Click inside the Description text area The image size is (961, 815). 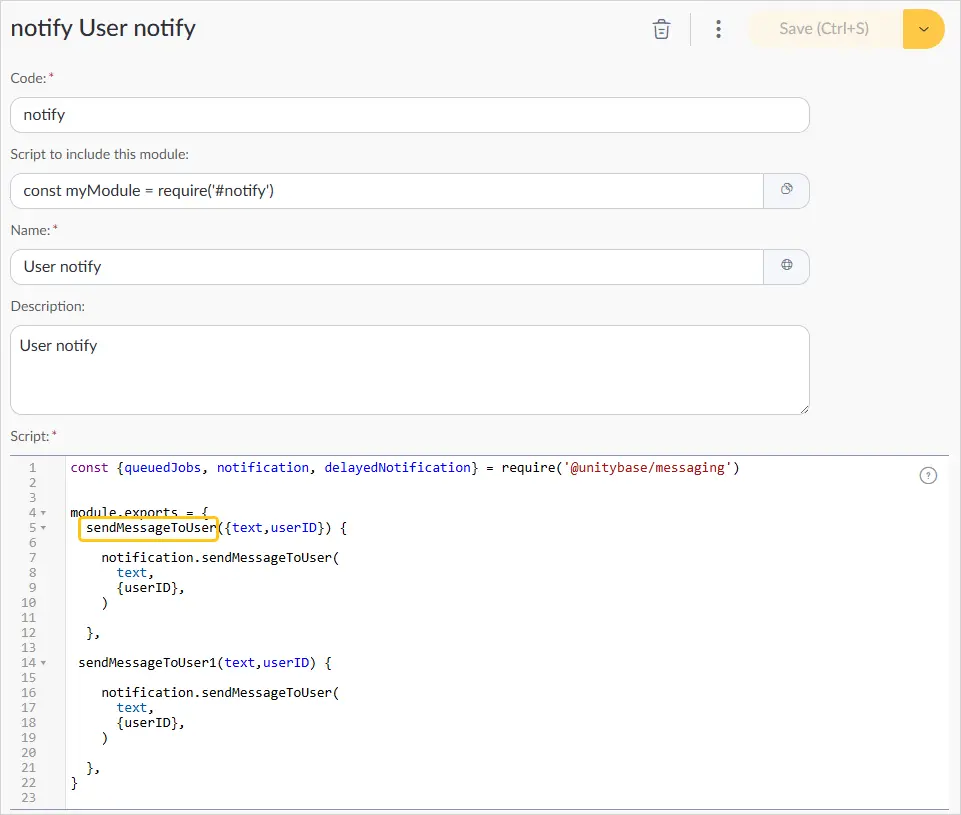click(409, 370)
